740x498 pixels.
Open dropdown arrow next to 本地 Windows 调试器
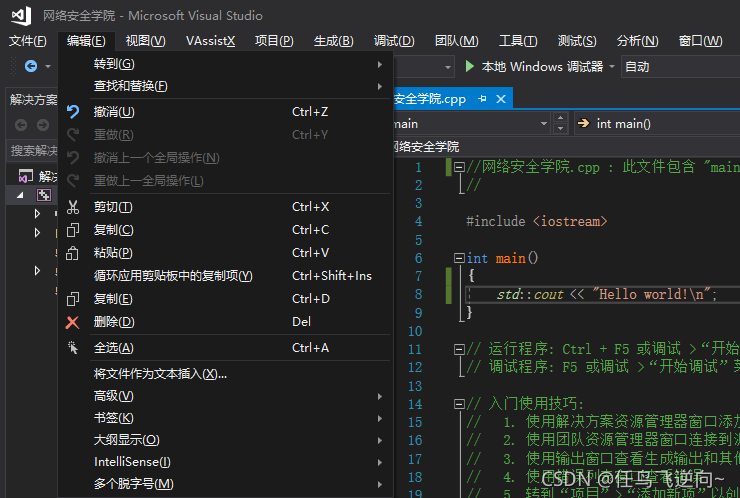(x=612, y=67)
